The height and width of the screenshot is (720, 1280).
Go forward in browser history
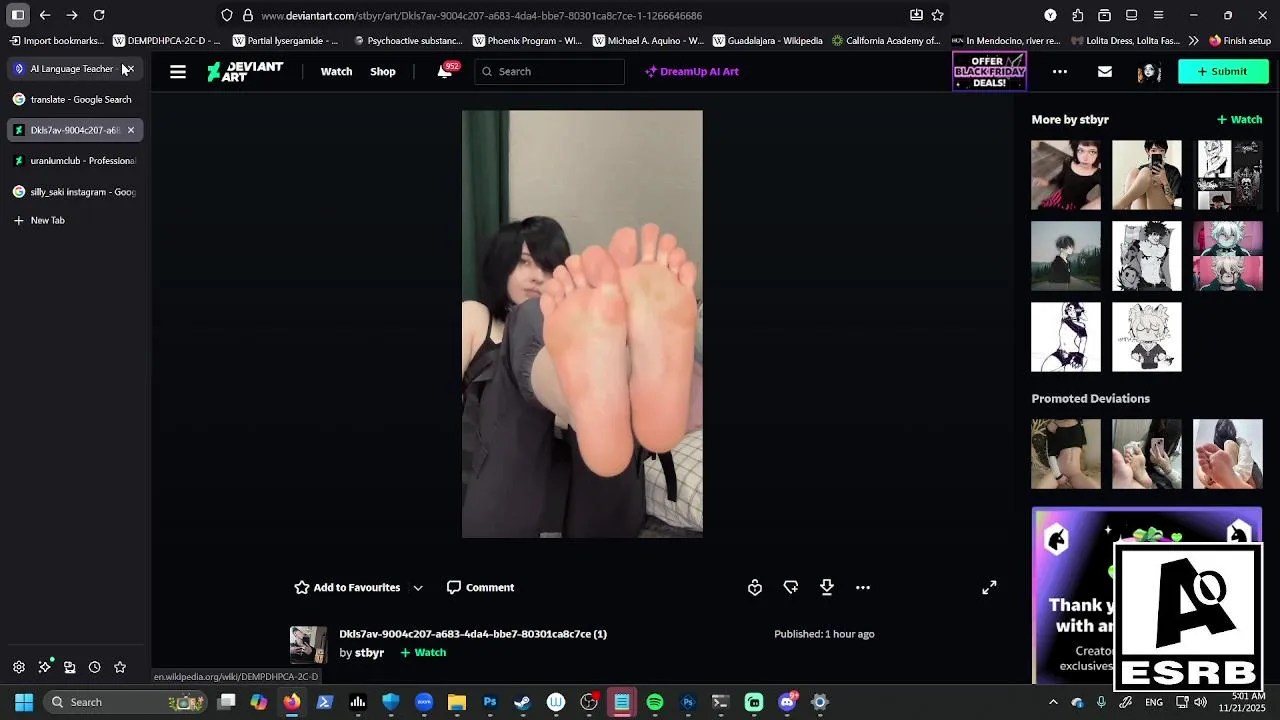(72, 15)
